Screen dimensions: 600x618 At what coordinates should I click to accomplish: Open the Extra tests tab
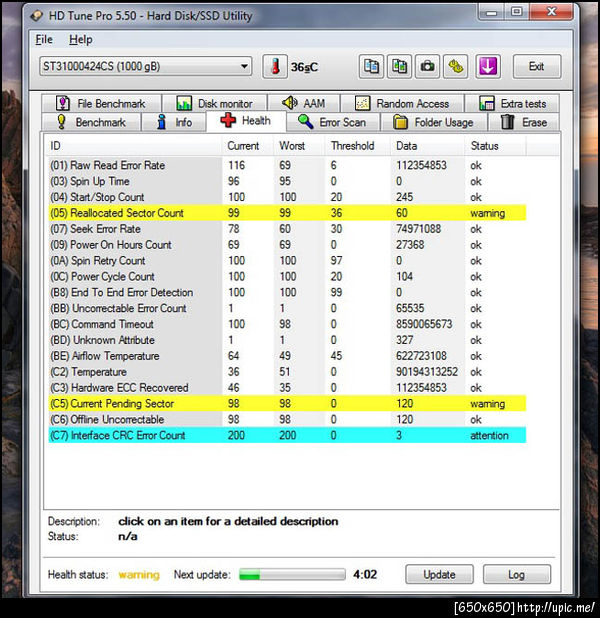[512, 103]
